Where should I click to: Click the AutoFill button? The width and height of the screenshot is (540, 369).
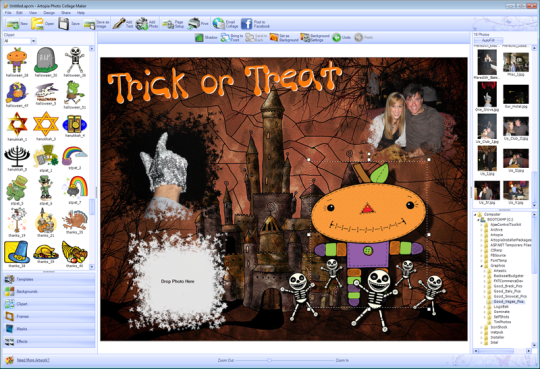pos(488,40)
